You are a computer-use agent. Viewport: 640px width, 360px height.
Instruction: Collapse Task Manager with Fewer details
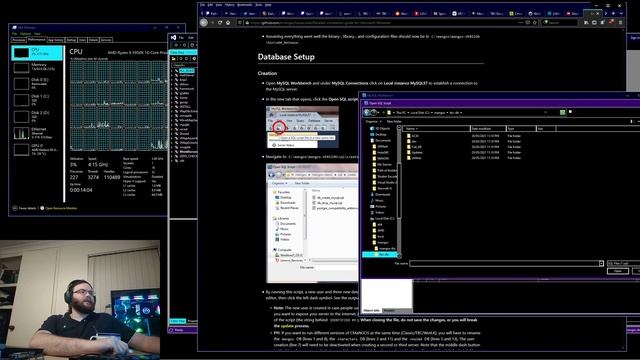click(x=24, y=208)
